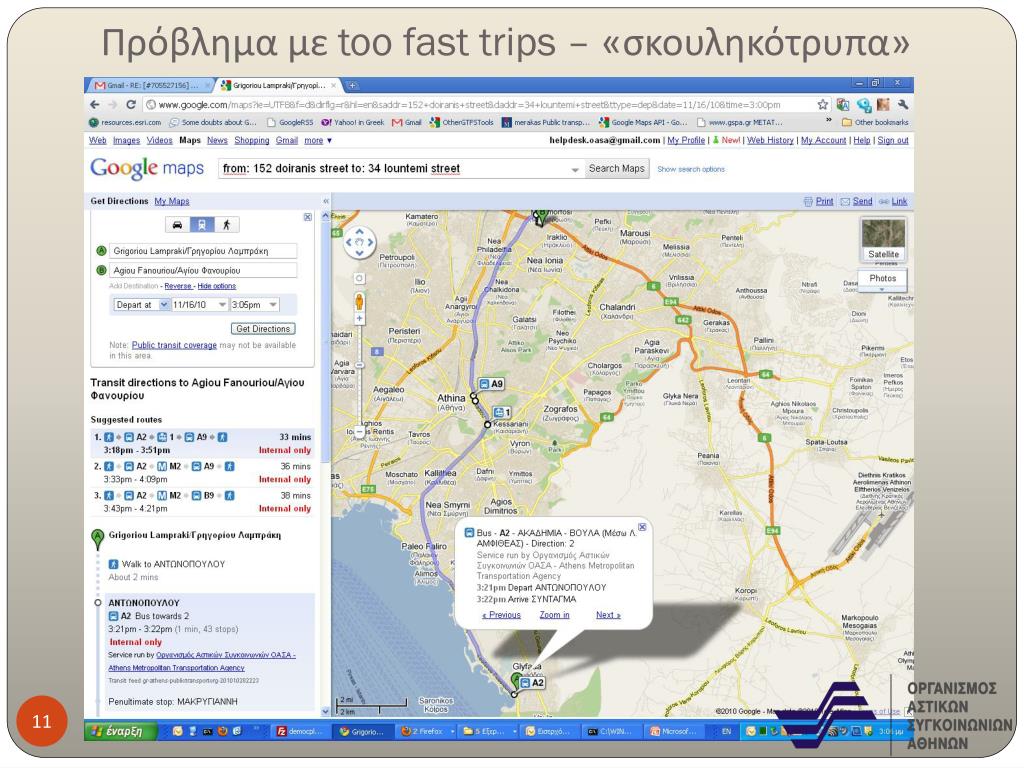
Task: Open the resources.esri.com bookmark
Action: coord(125,122)
